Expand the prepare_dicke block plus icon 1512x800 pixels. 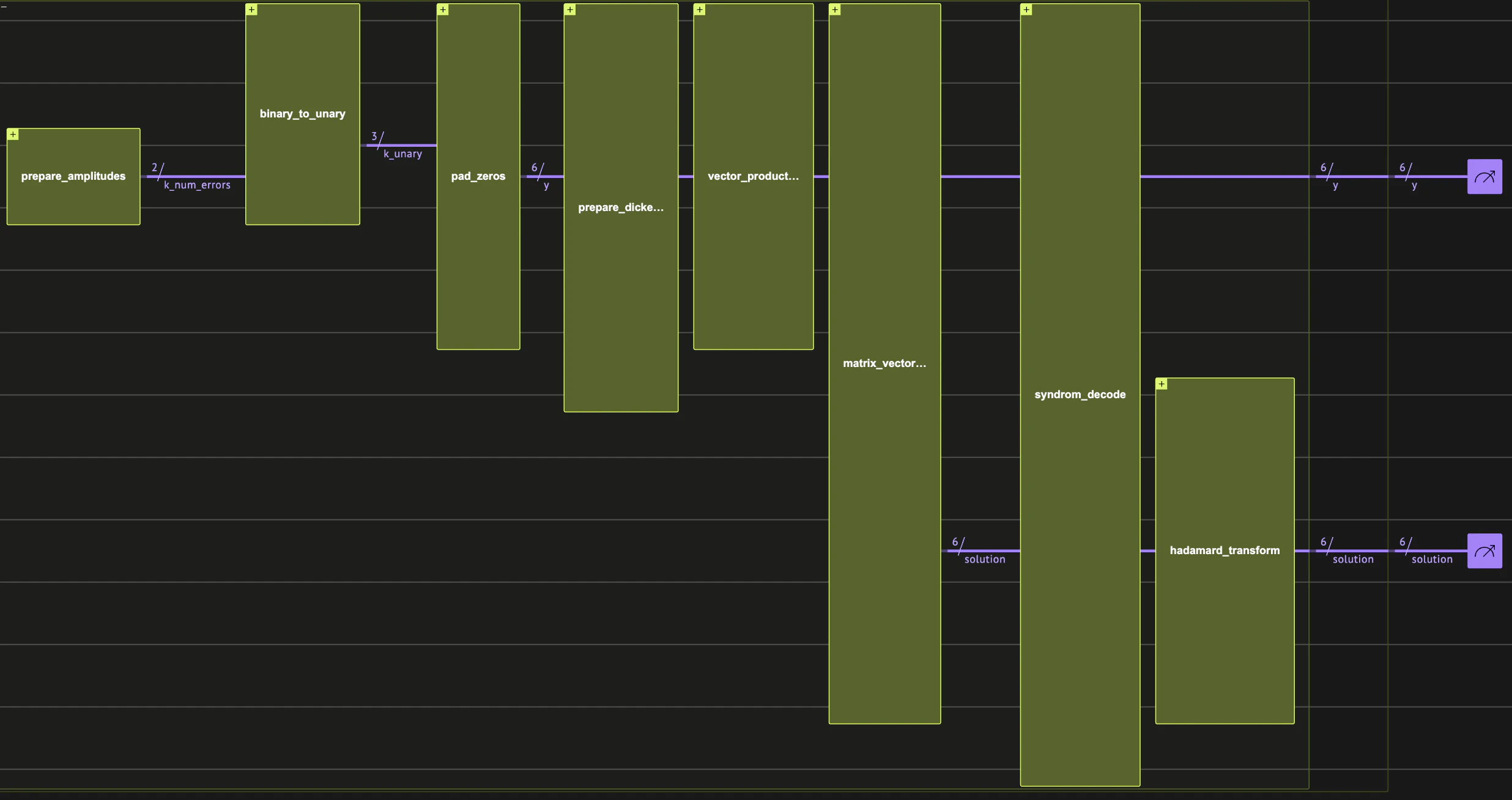tap(570, 10)
